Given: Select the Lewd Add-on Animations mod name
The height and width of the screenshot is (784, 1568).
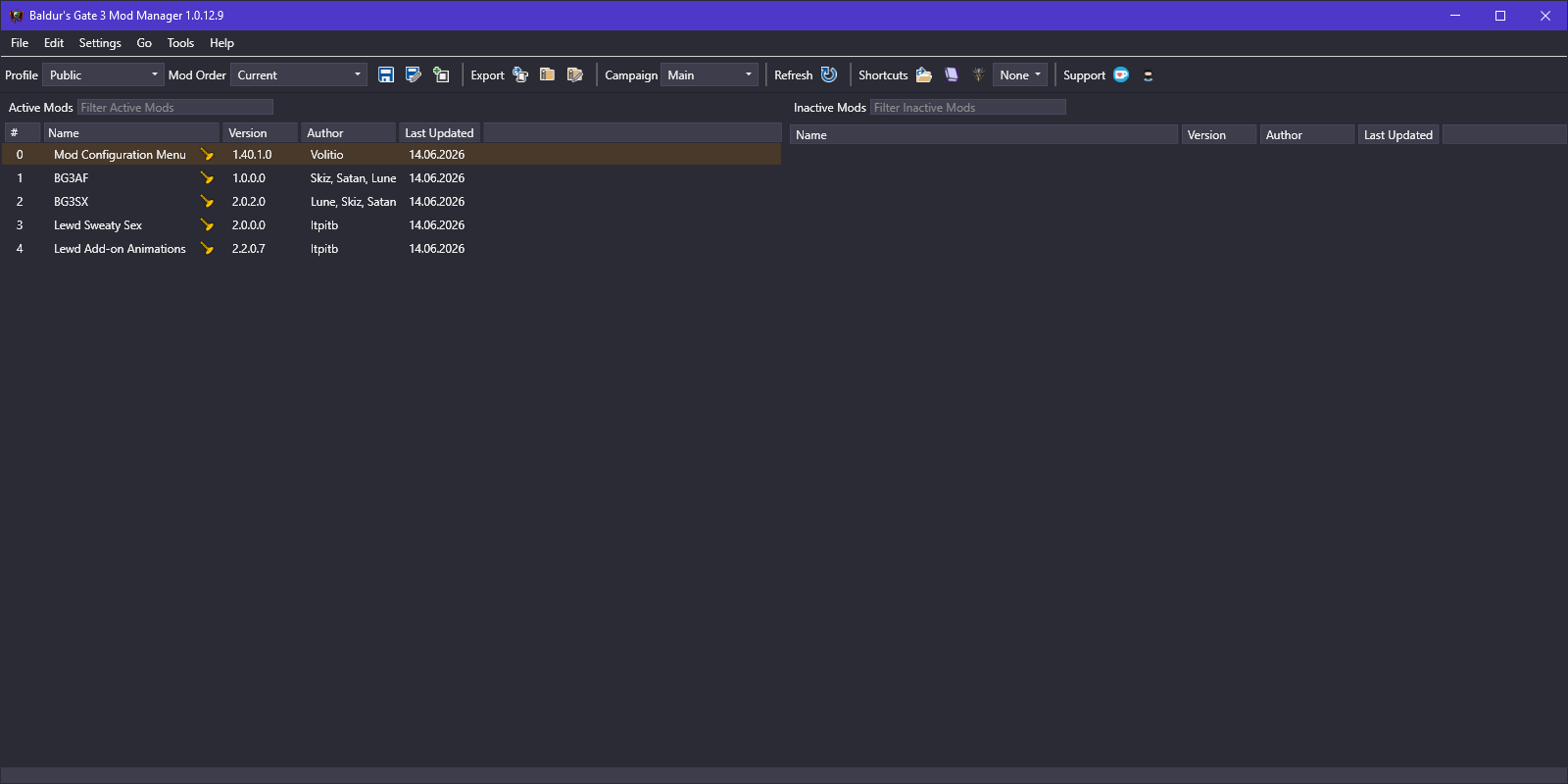Looking at the screenshot, I should pyautogui.click(x=120, y=249).
